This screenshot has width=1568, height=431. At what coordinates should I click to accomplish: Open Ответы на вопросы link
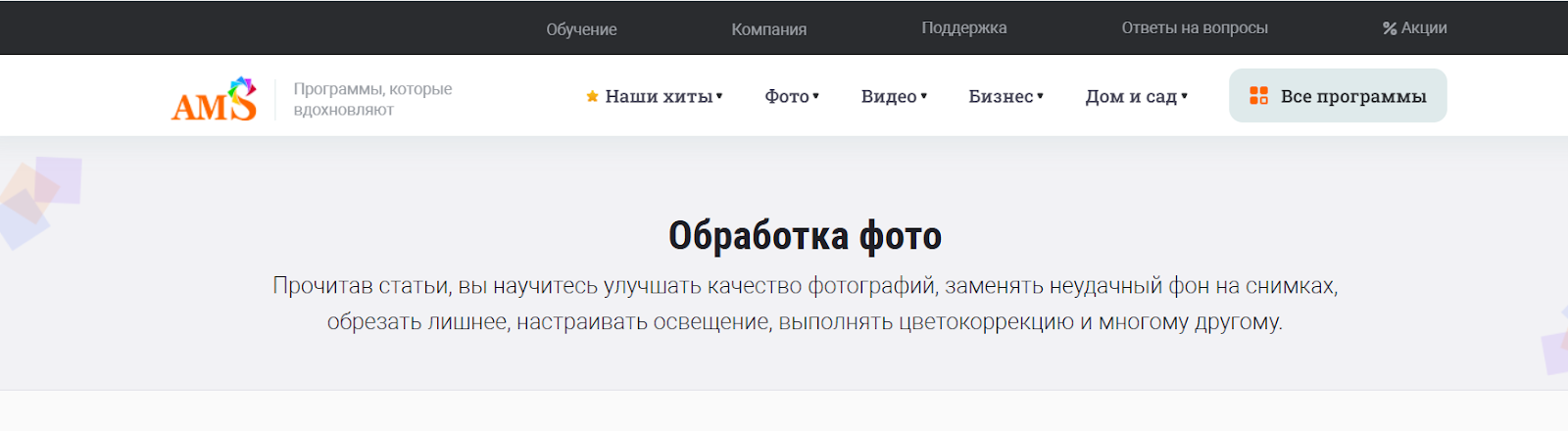(1195, 28)
